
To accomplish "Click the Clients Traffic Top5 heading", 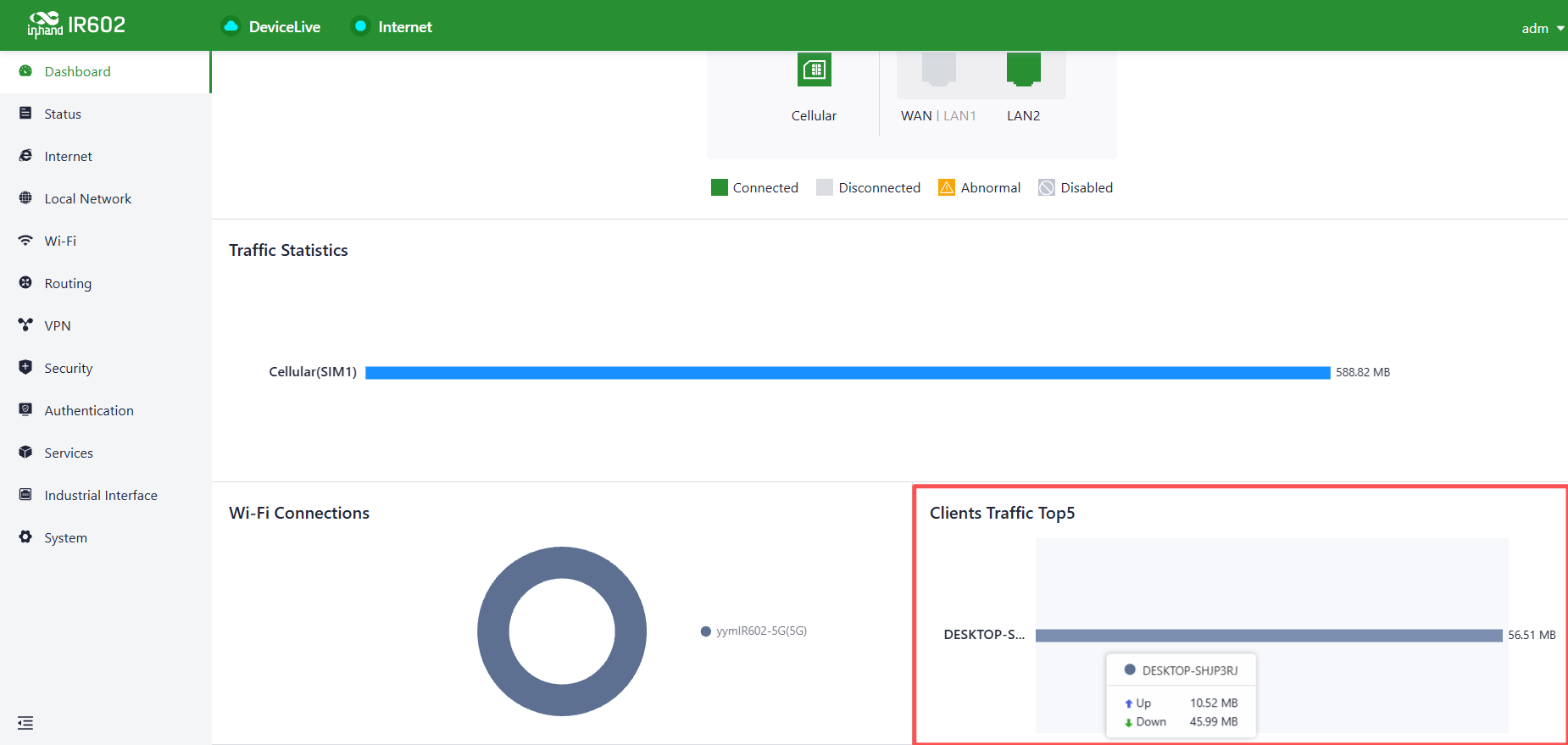I will (1002, 513).
